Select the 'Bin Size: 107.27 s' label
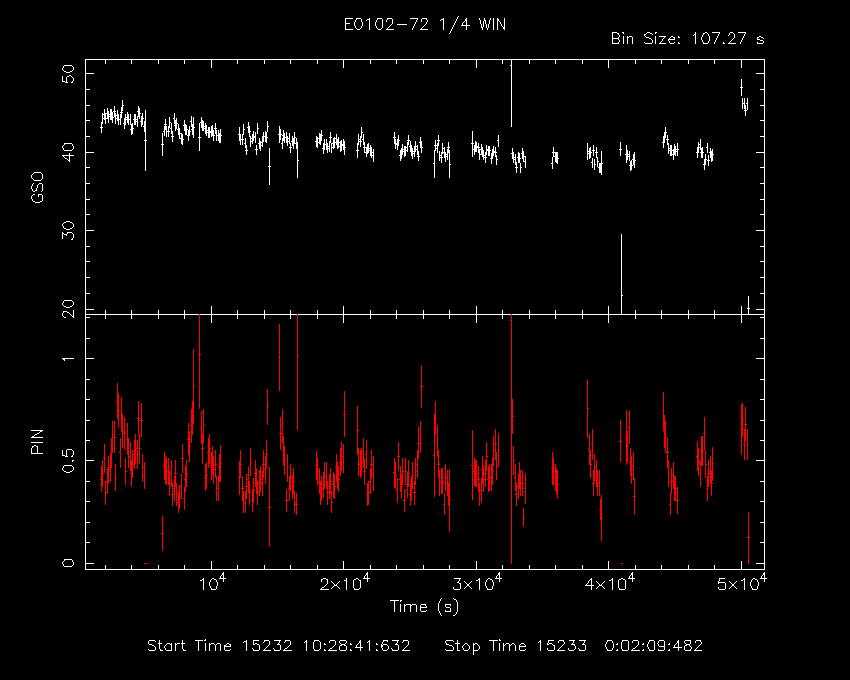The height and width of the screenshot is (680, 850). (x=687, y=39)
